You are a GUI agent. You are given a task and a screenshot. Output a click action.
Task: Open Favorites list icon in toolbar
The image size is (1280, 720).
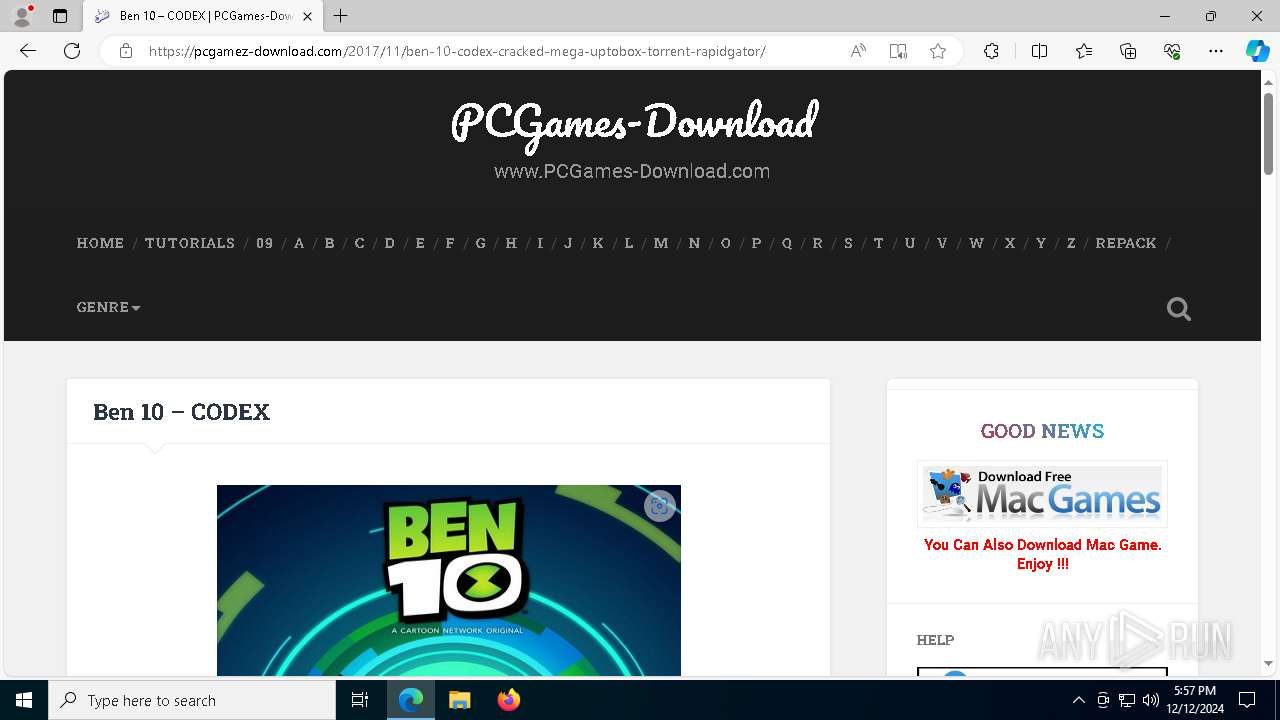pyautogui.click(x=1084, y=51)
